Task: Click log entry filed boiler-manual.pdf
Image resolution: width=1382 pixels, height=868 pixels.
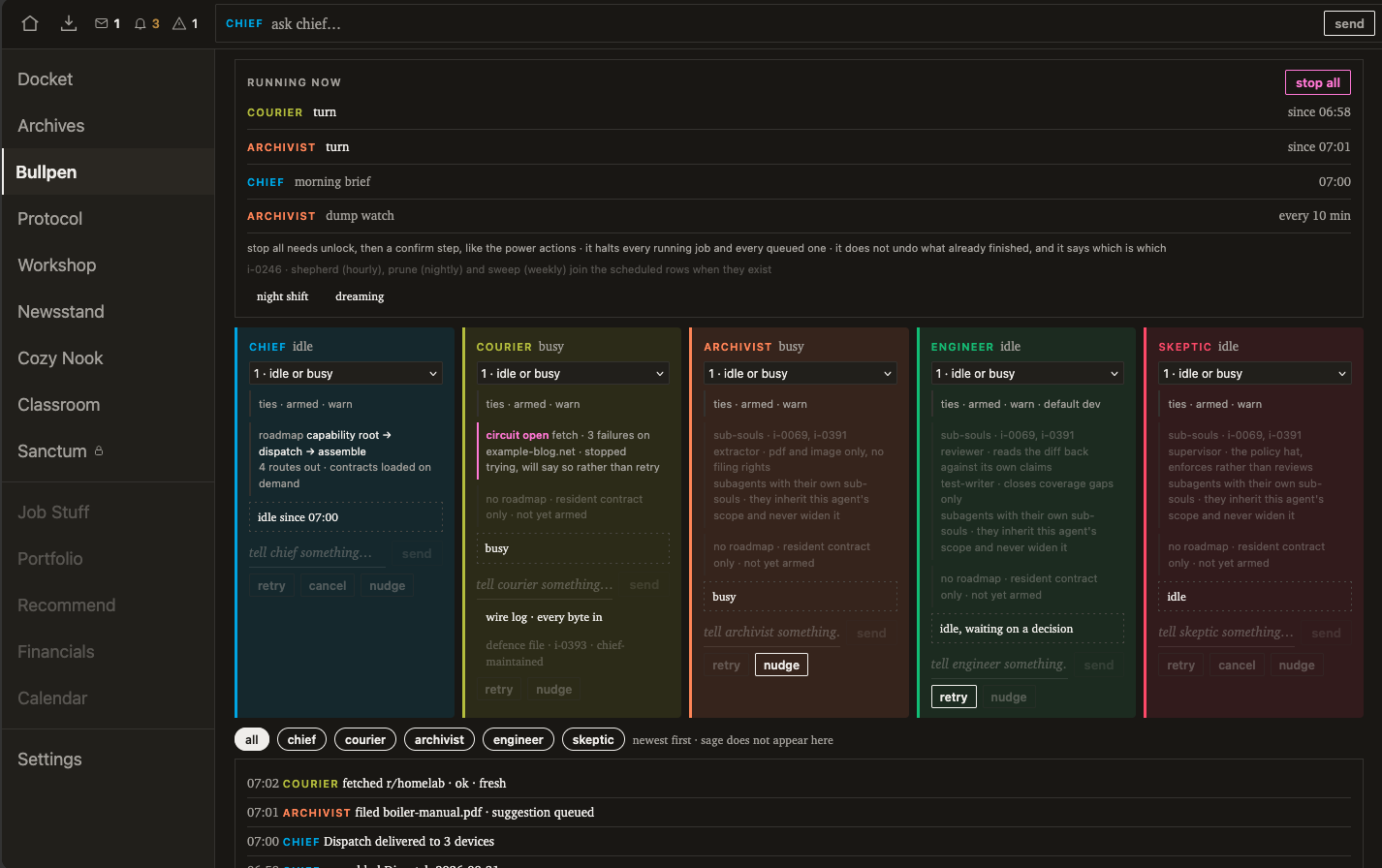Action: pyautogui.click(x=799, y=812)
